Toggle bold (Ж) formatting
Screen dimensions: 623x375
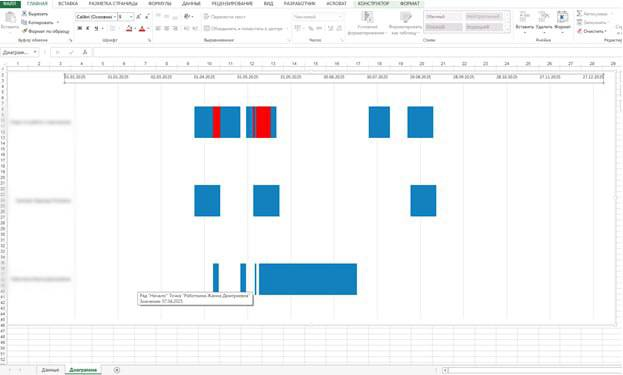pos(79,29)
